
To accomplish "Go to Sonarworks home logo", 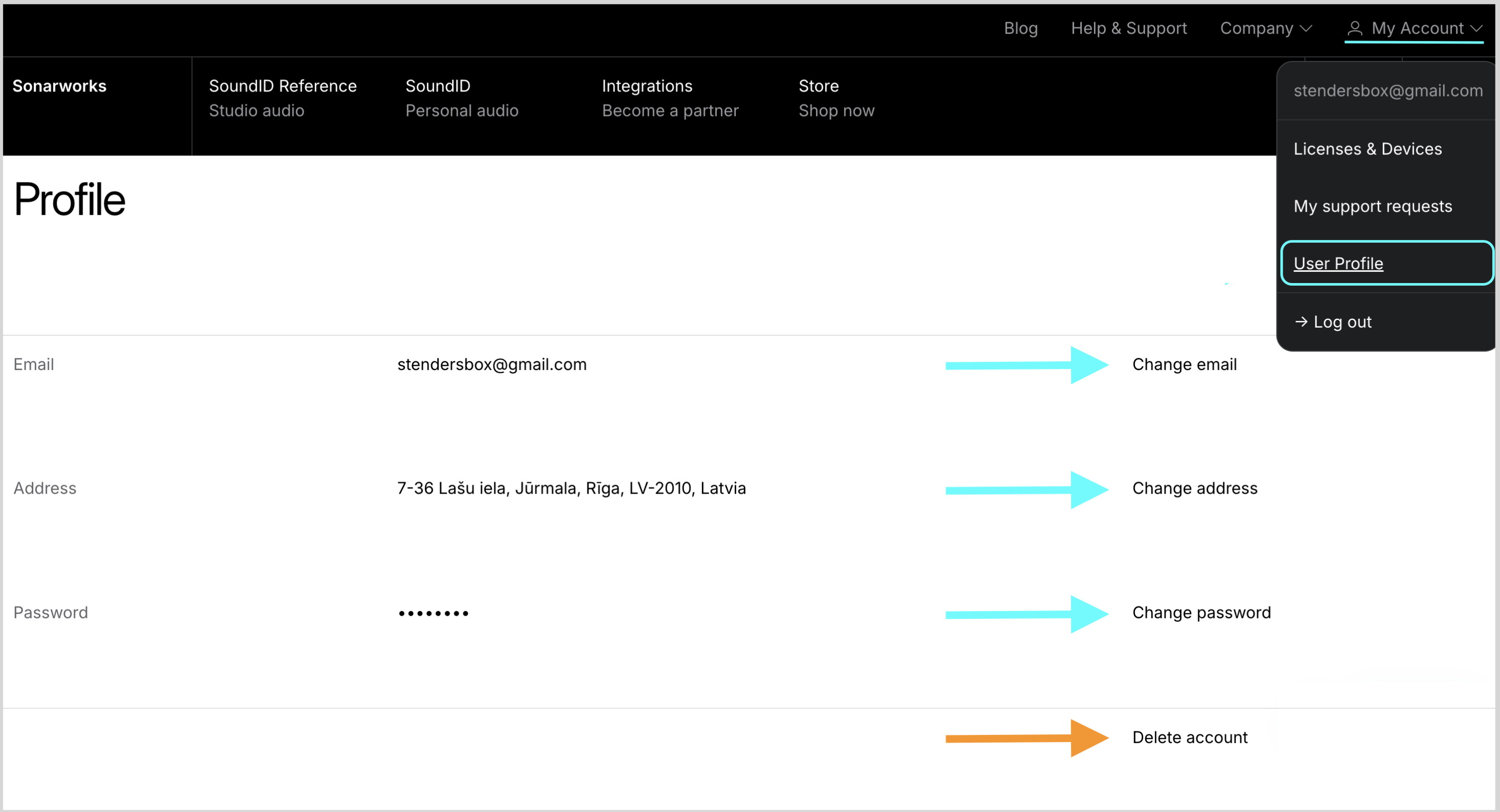I will pos(59,85).
